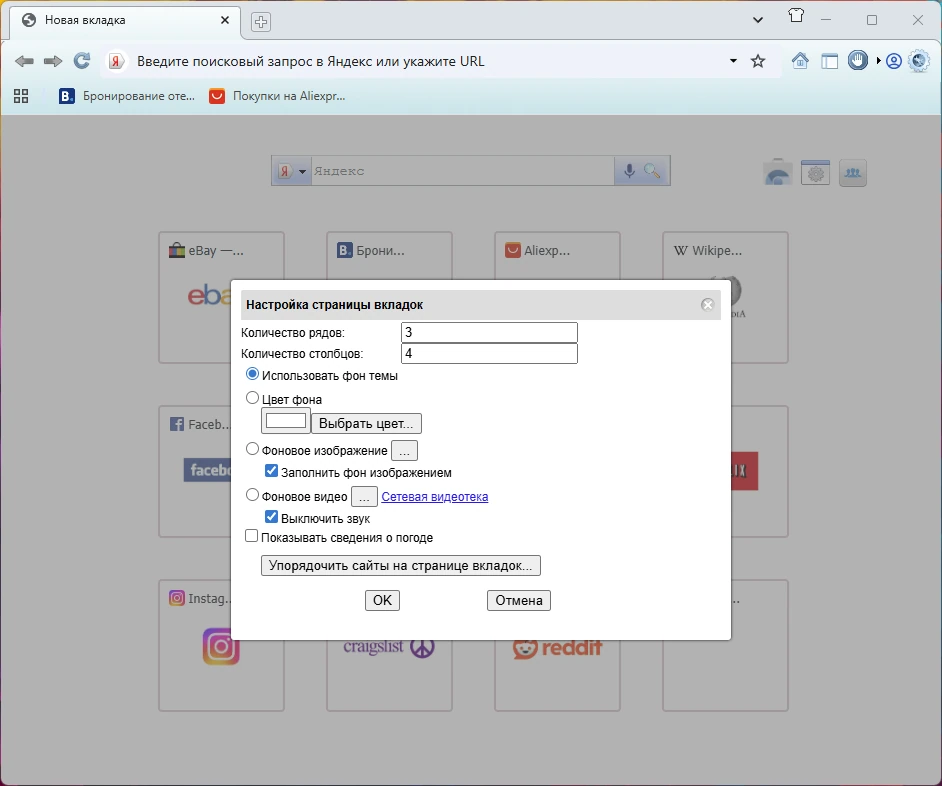The height and width of the screenshot is (786, 942).
Task: Expand the address bar dropdown arrow
Action: (x=733, y=61)
